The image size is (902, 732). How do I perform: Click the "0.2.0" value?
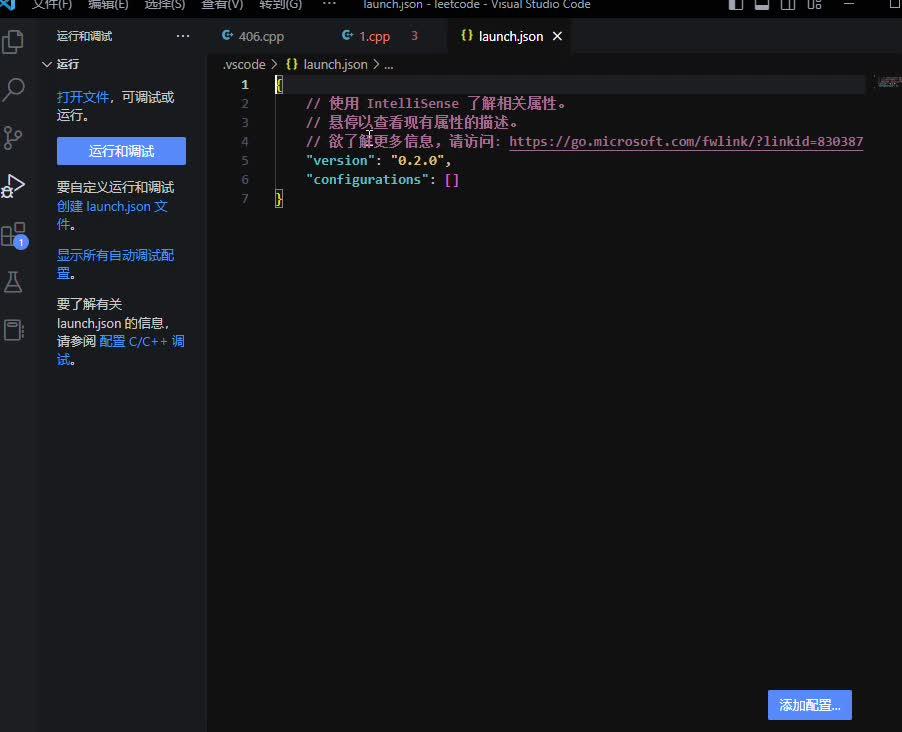point(418,161)
